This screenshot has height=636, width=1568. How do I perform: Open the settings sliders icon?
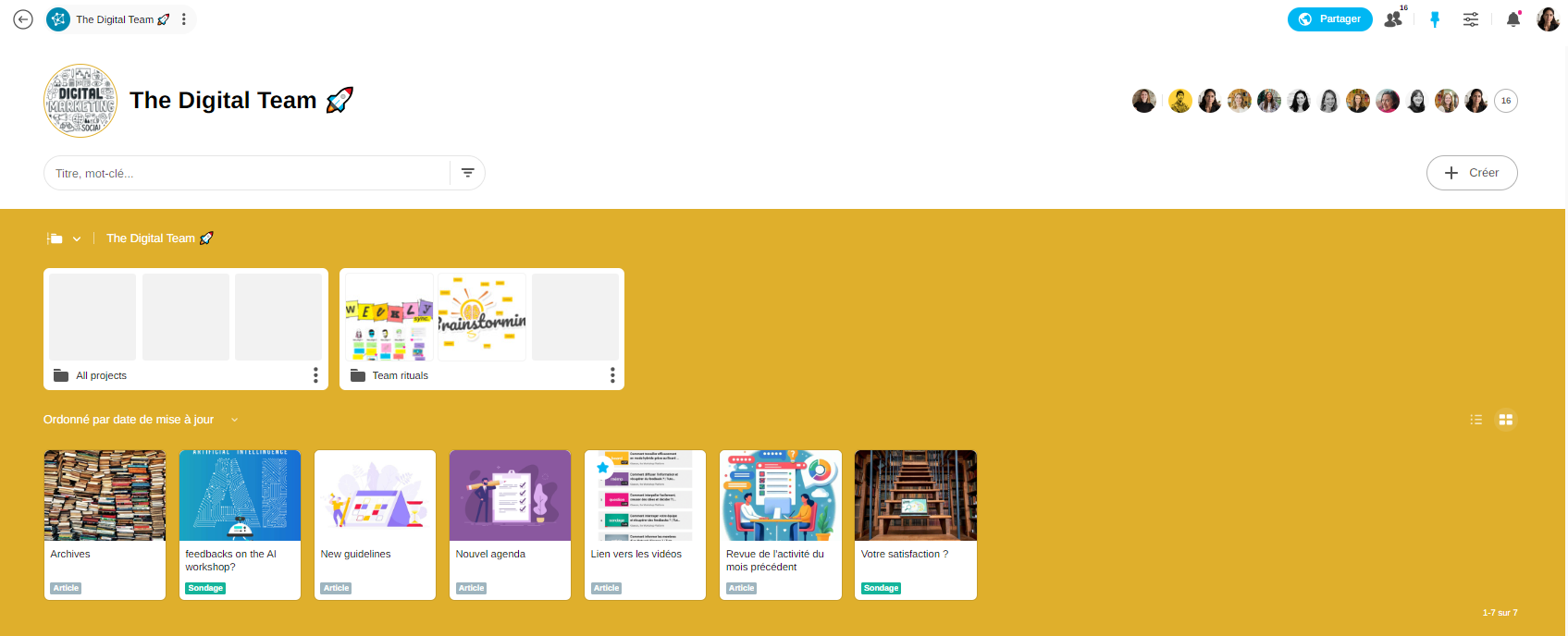click(1470, 19)
